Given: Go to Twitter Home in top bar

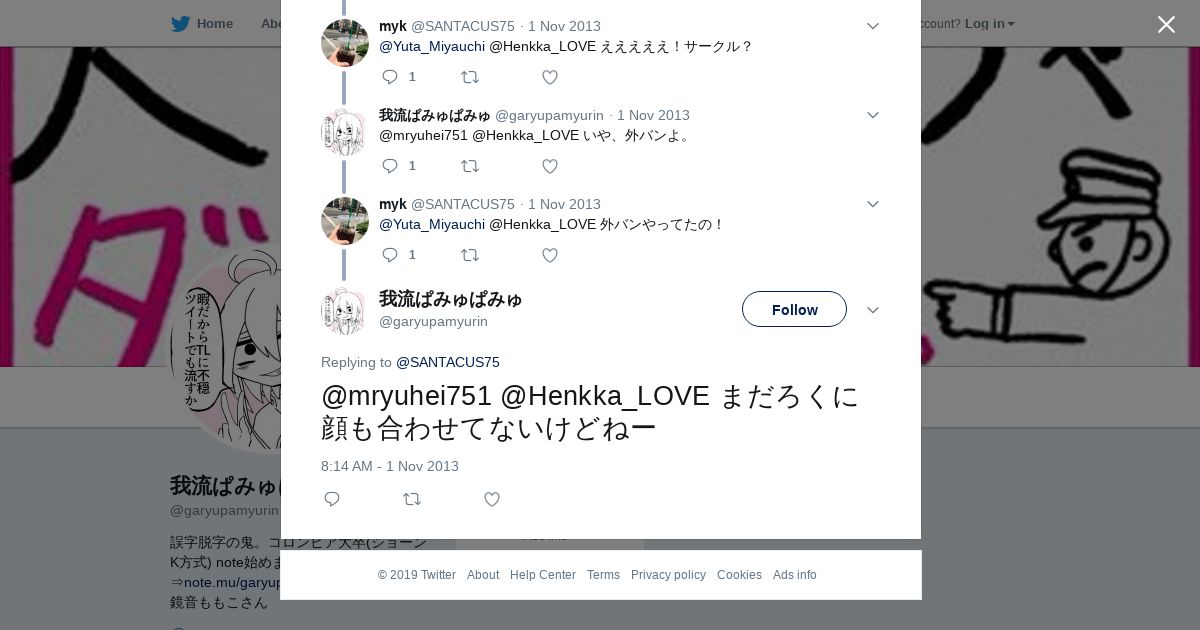Looking at the screenshot, I should tap(202, 23).
